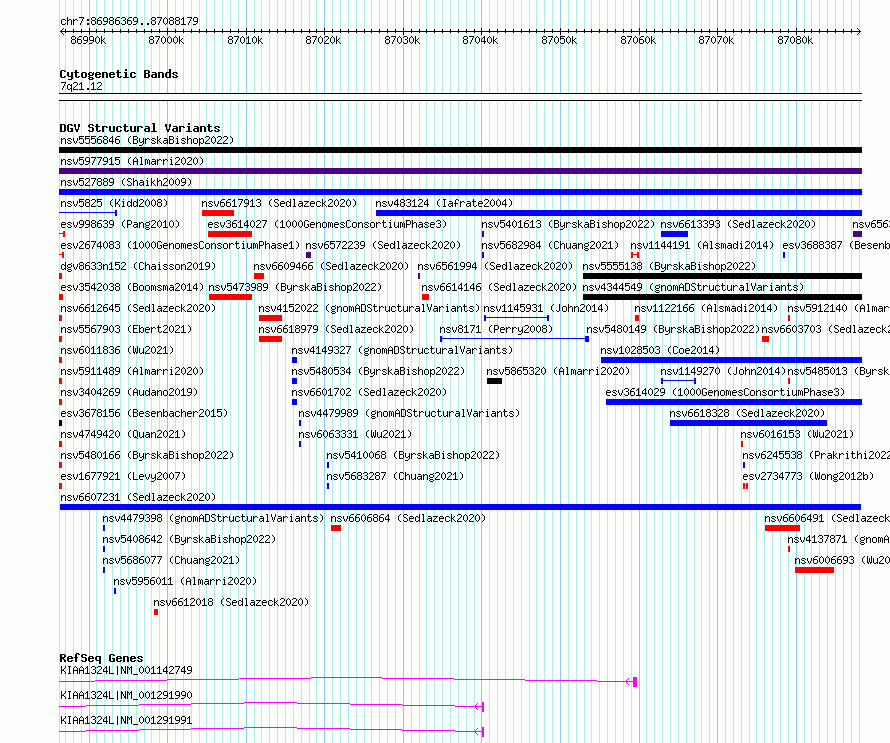Open nsv4479989 (gnomADStructuralVariants) label
The image size is (890, 743).
409,413
